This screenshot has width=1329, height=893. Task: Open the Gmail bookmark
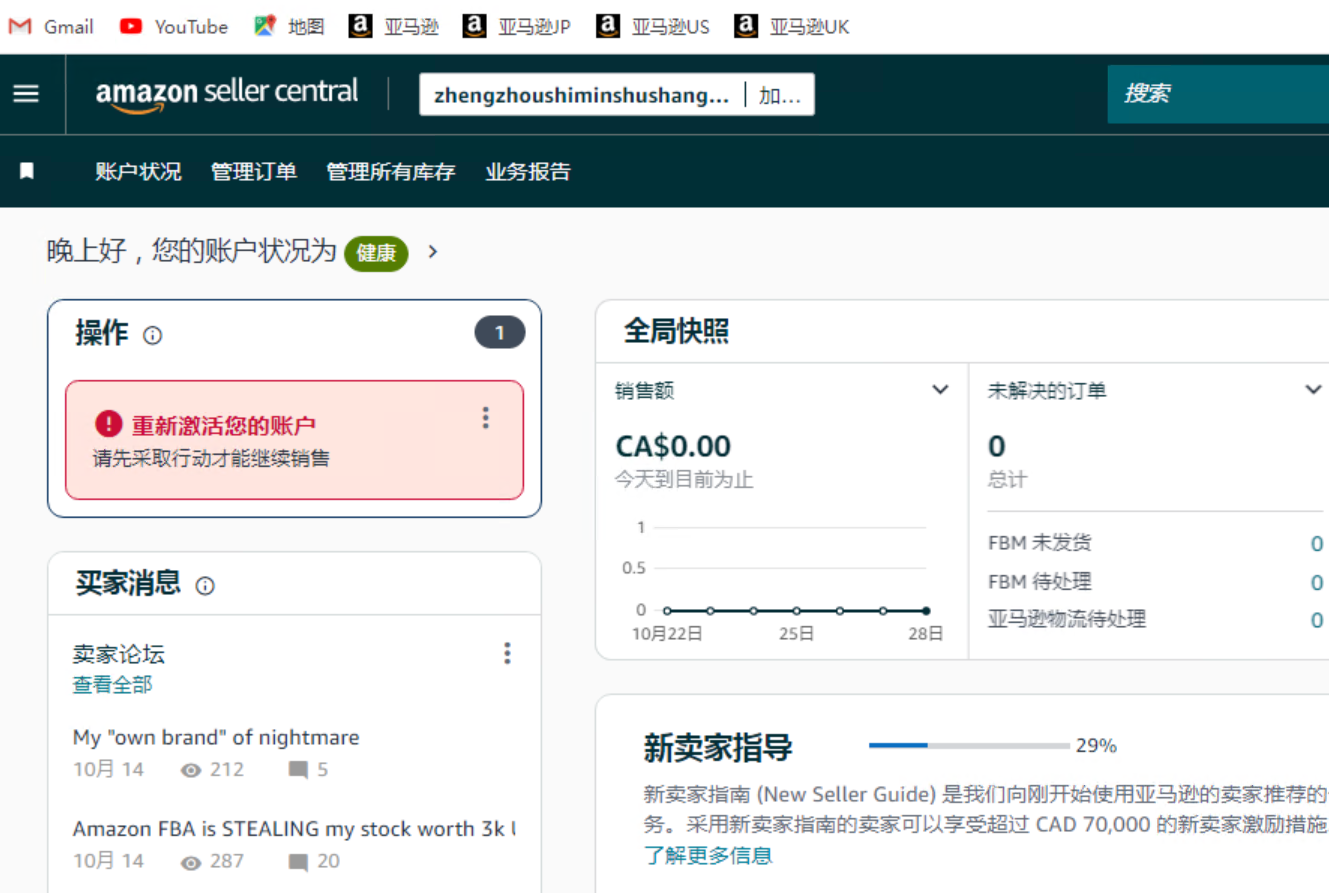coord(51,27)
